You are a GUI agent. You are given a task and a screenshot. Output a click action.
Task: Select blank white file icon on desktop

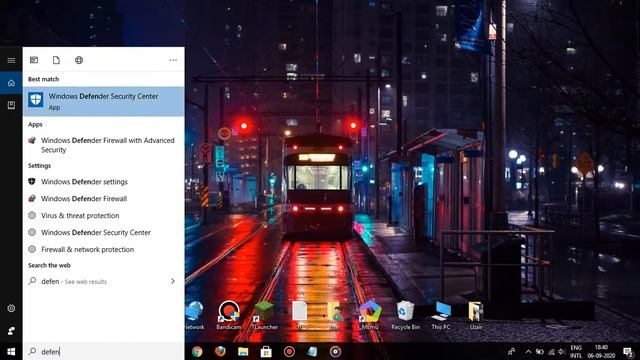click(300, 315)
